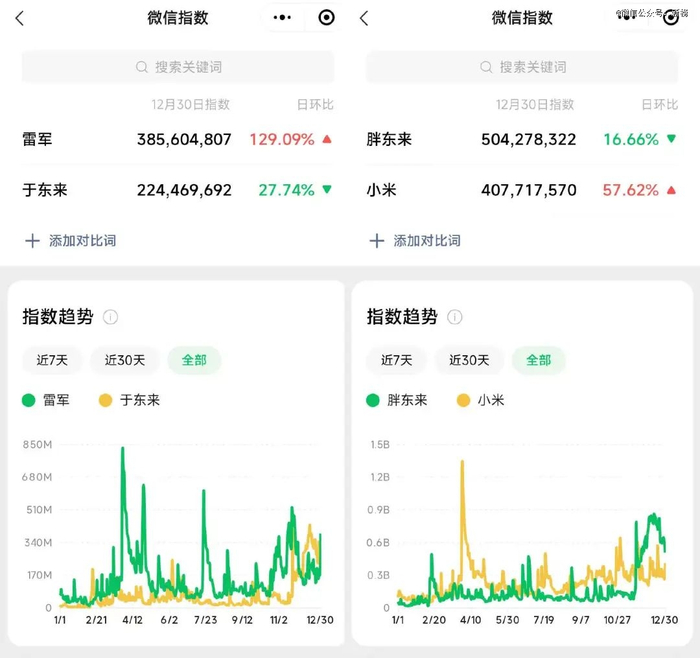Viewport: 700px width, 658px height.
Task: Click 12/30 axis label on left chart
Action: click(320, 620)
